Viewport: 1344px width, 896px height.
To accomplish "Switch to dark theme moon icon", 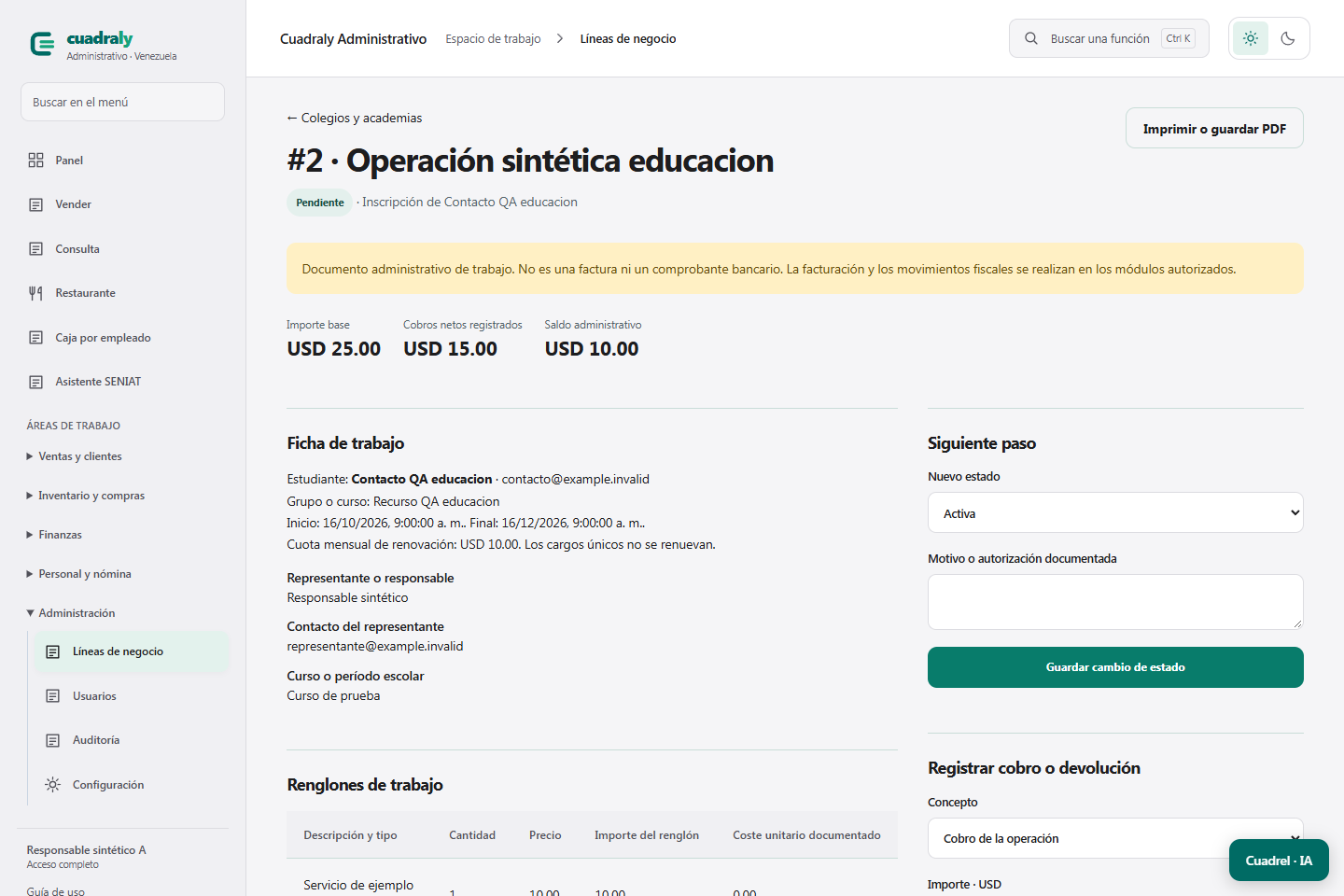I will (x=1288, y=38).
